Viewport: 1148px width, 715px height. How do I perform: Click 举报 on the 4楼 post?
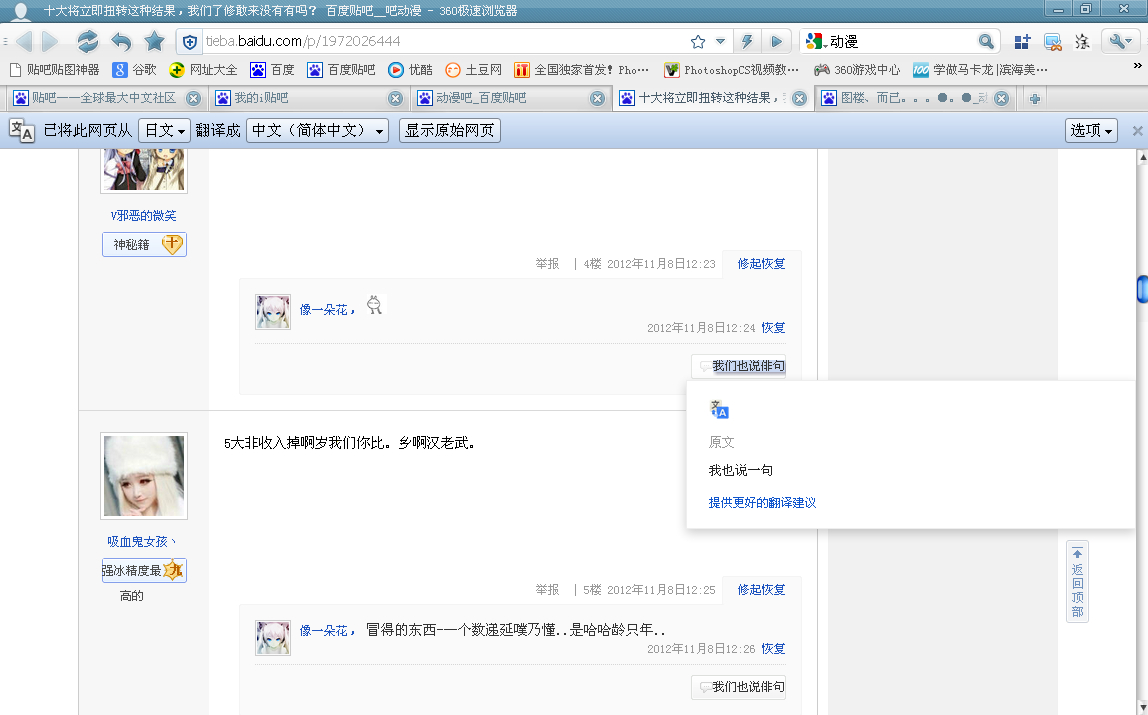[x=547, y=263]
